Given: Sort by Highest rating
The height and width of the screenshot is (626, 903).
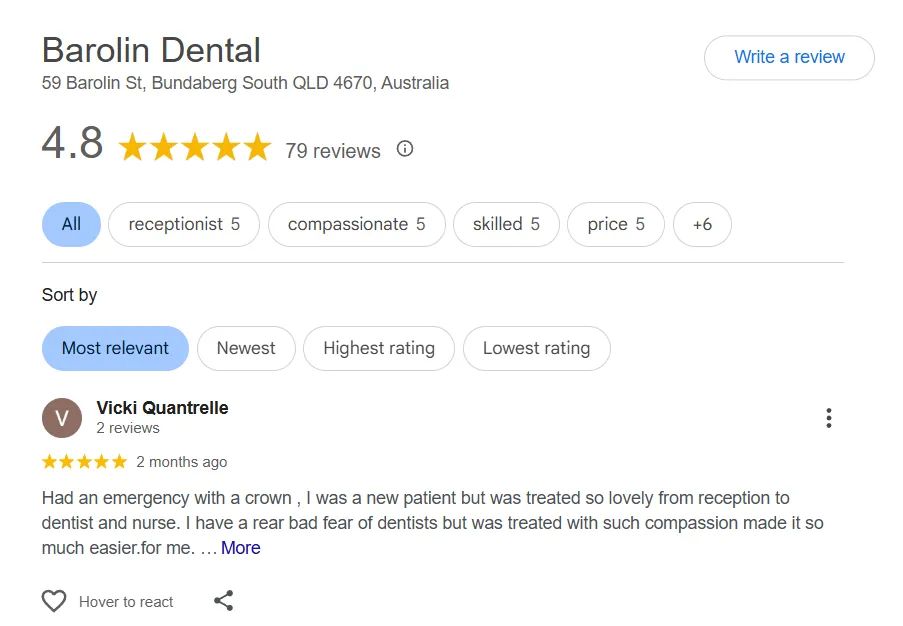Looking at the screenshot, I should point(379,348).
